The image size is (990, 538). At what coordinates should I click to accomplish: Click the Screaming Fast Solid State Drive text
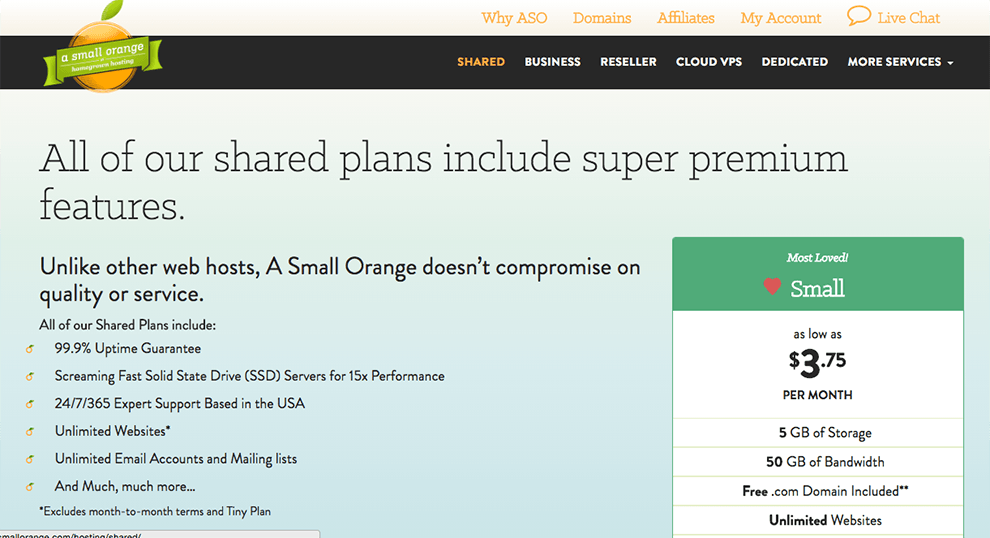pyautogui.click(x=249, y=376)
